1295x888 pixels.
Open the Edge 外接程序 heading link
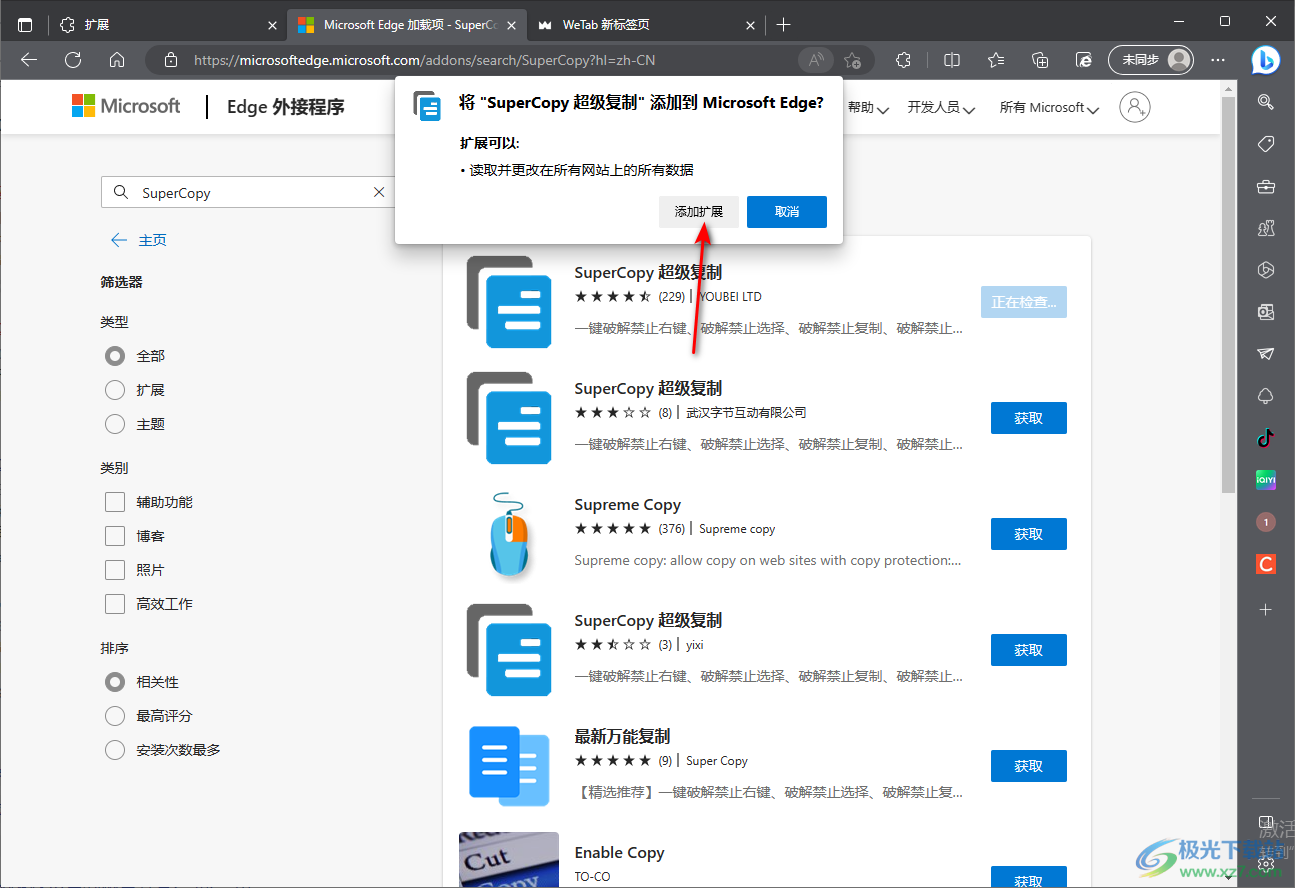coord(286,107)
